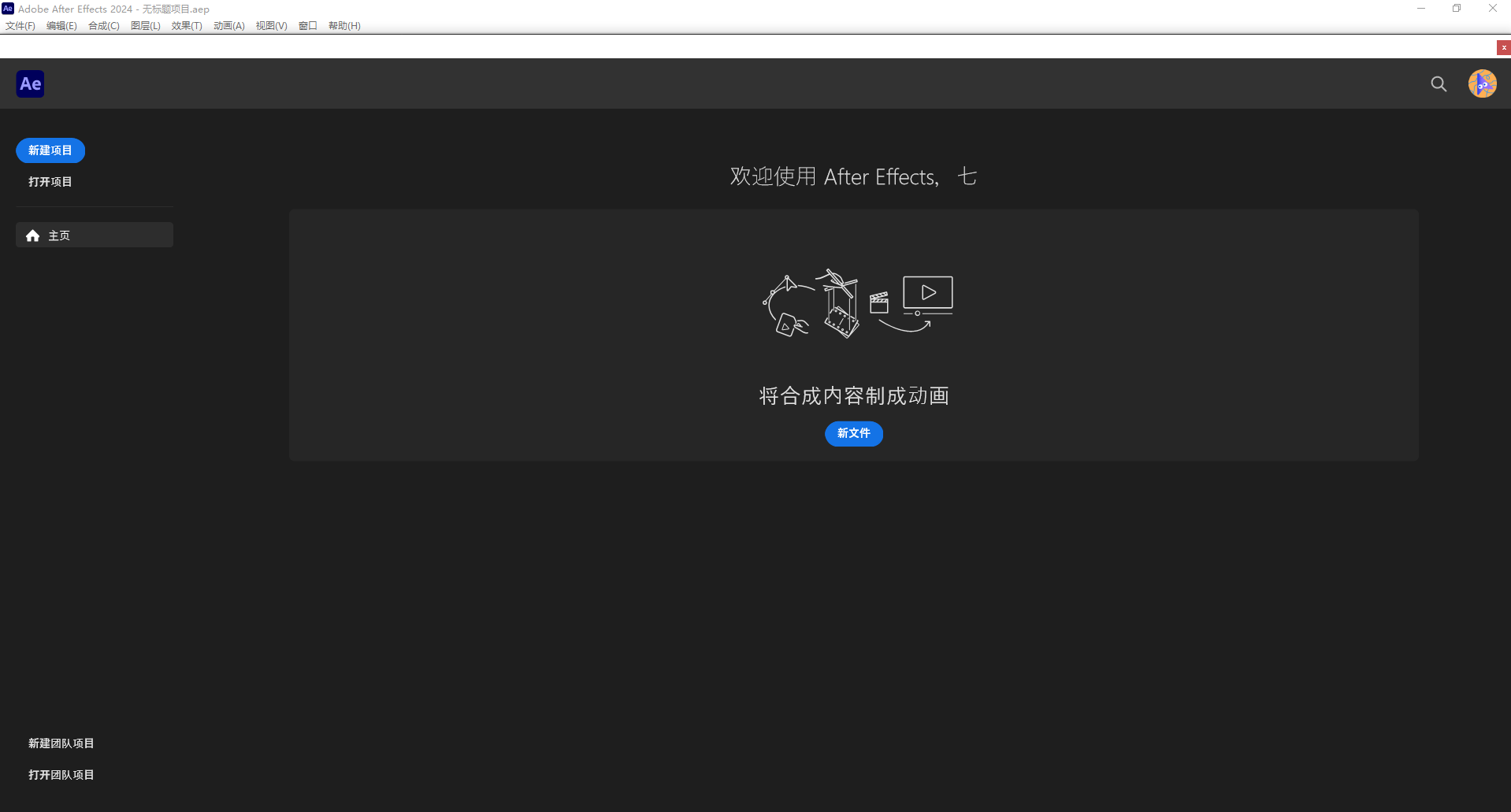1511x812 pixels.
Task: Click the Ae icon in the window title bar
Action: [x=8, y=9]
